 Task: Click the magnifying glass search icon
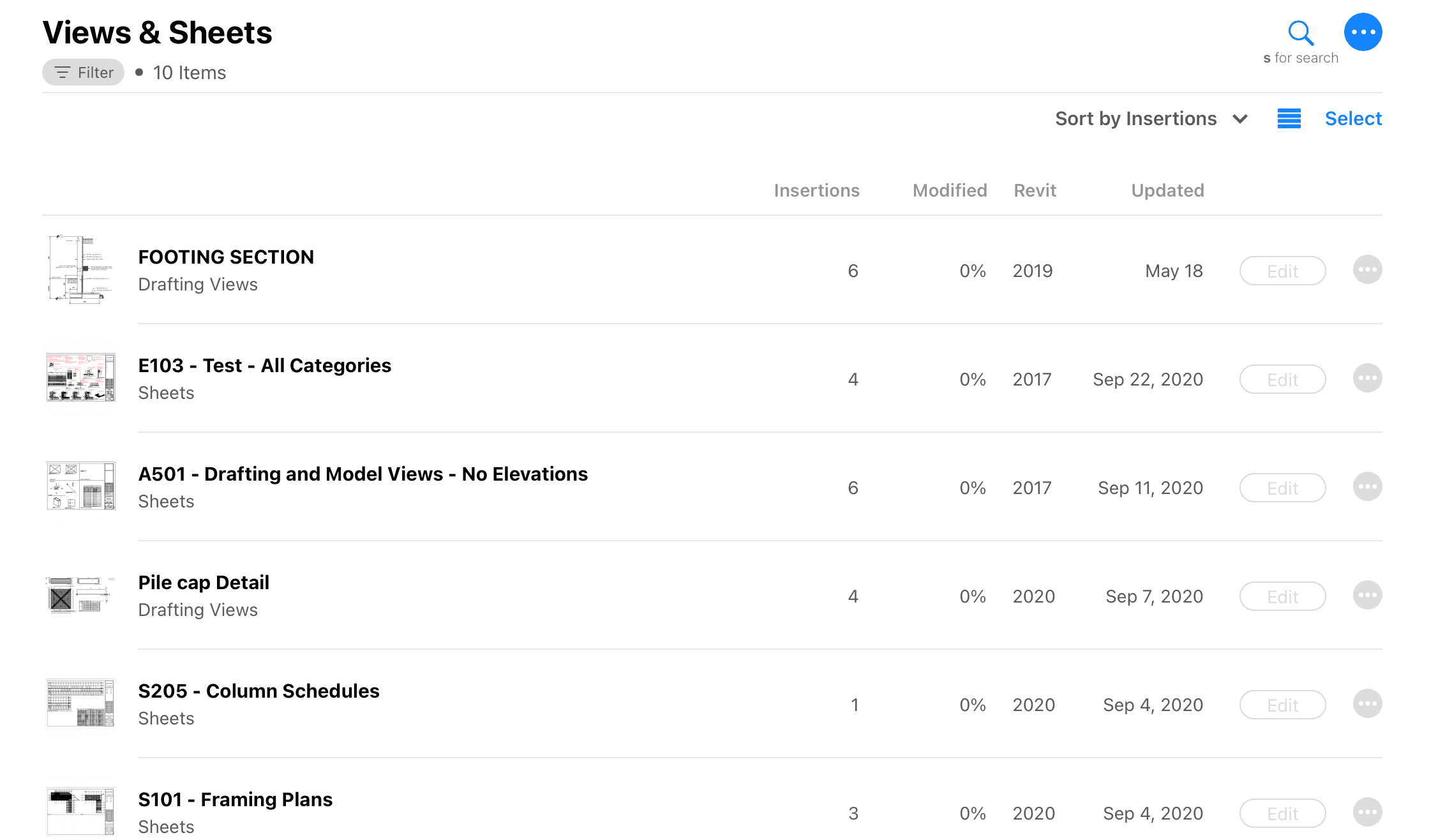tap(1300, 33)
